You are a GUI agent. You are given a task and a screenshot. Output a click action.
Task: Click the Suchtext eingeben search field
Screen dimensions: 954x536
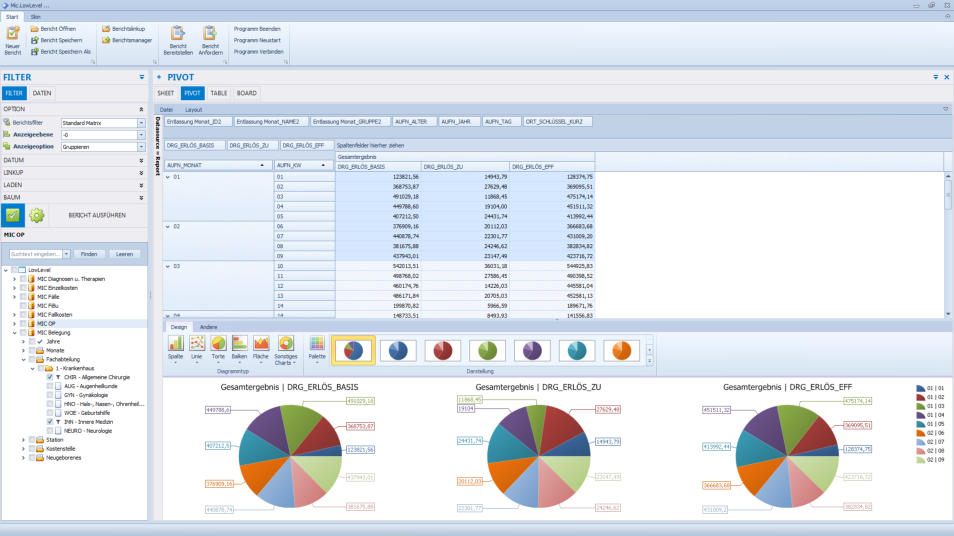click(36, 254)
